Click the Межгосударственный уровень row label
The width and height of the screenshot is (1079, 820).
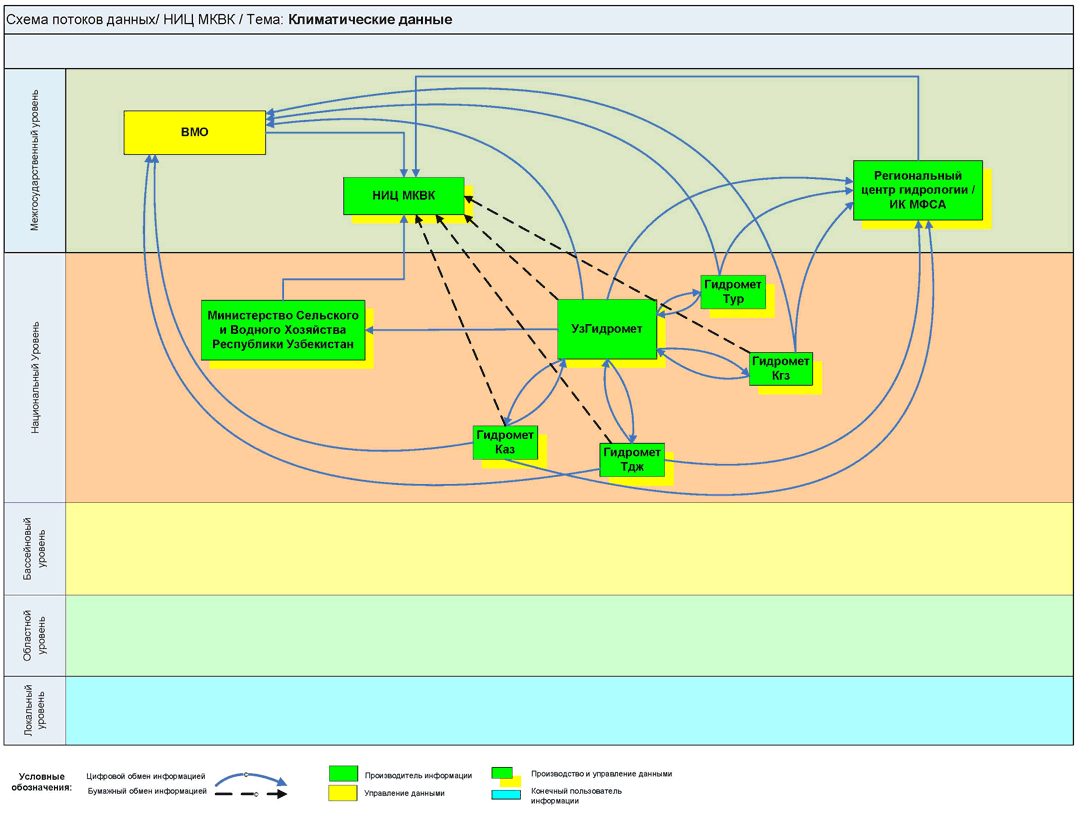(x=35, y=160)
